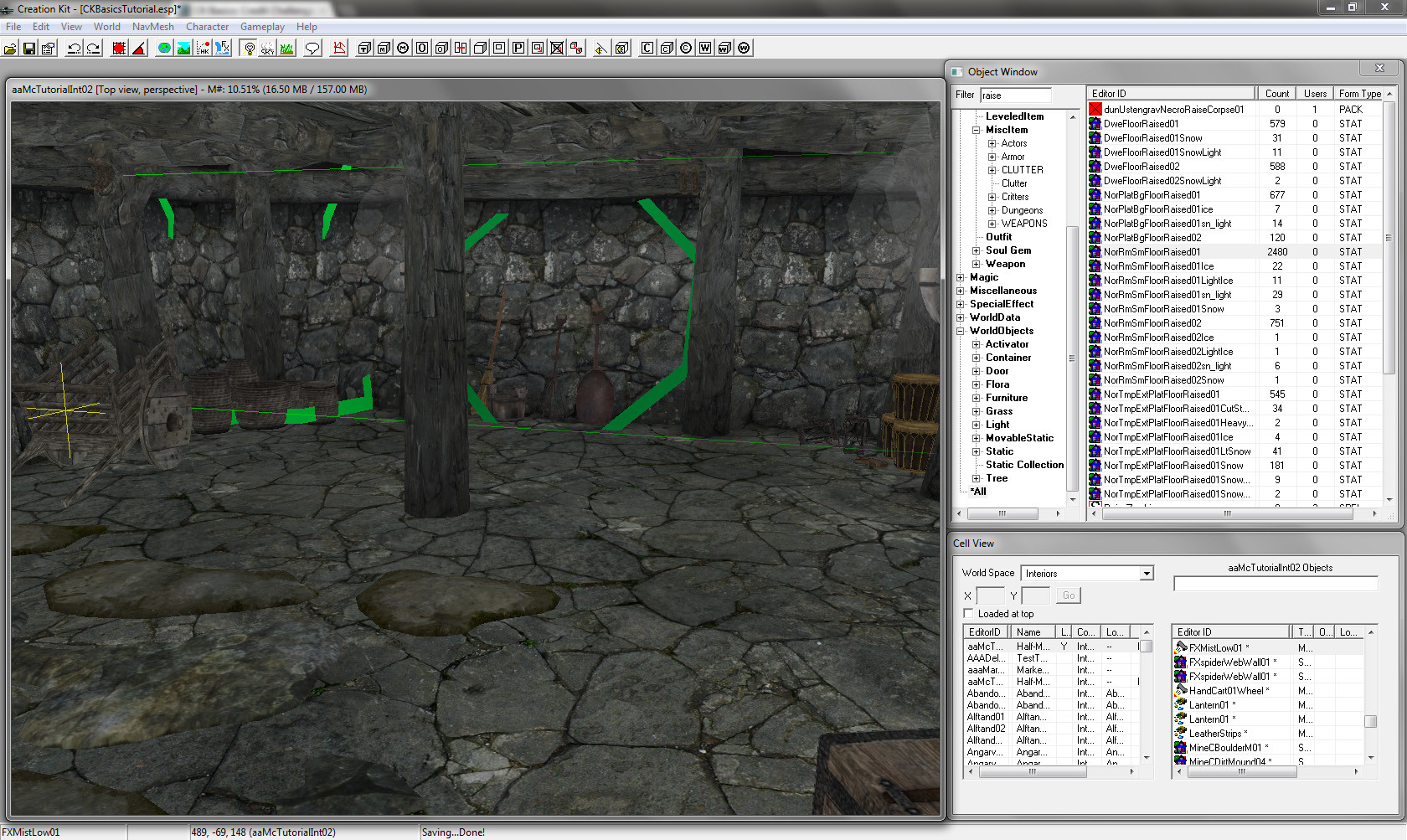Image resolution: width=1407 pixels, height=840 pixels.
Task: Expand the Actors subfolder under MiscItem
Action: (992, 143)
